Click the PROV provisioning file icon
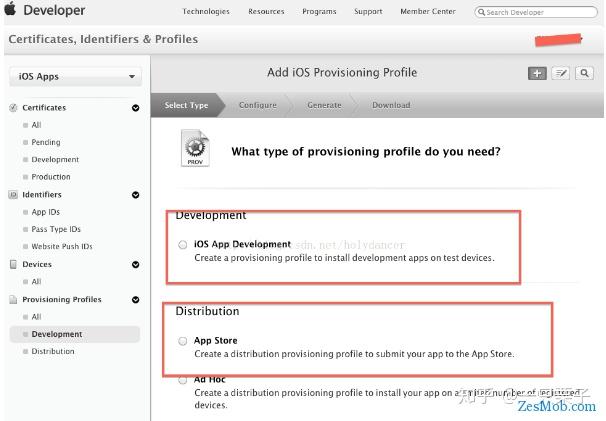The height and width of the screenshot is (421, 606). [x=195, y=148]
